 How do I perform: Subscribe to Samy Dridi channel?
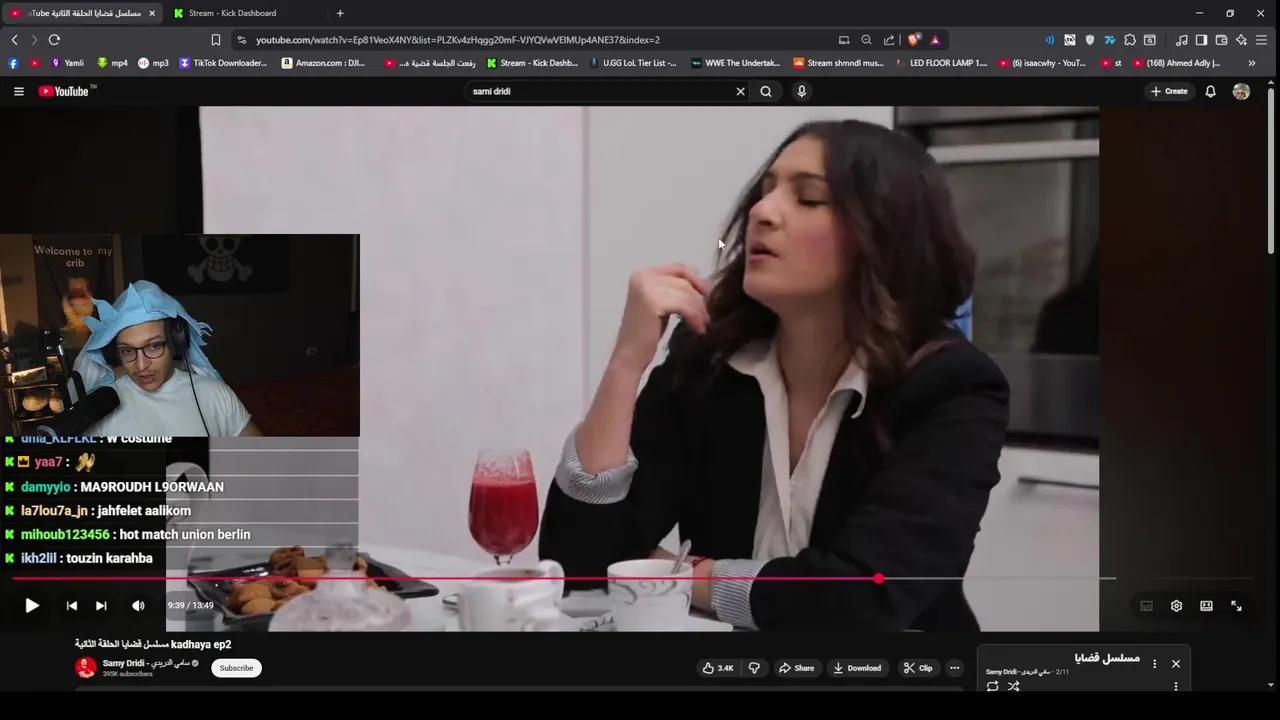tap(236, 668)
